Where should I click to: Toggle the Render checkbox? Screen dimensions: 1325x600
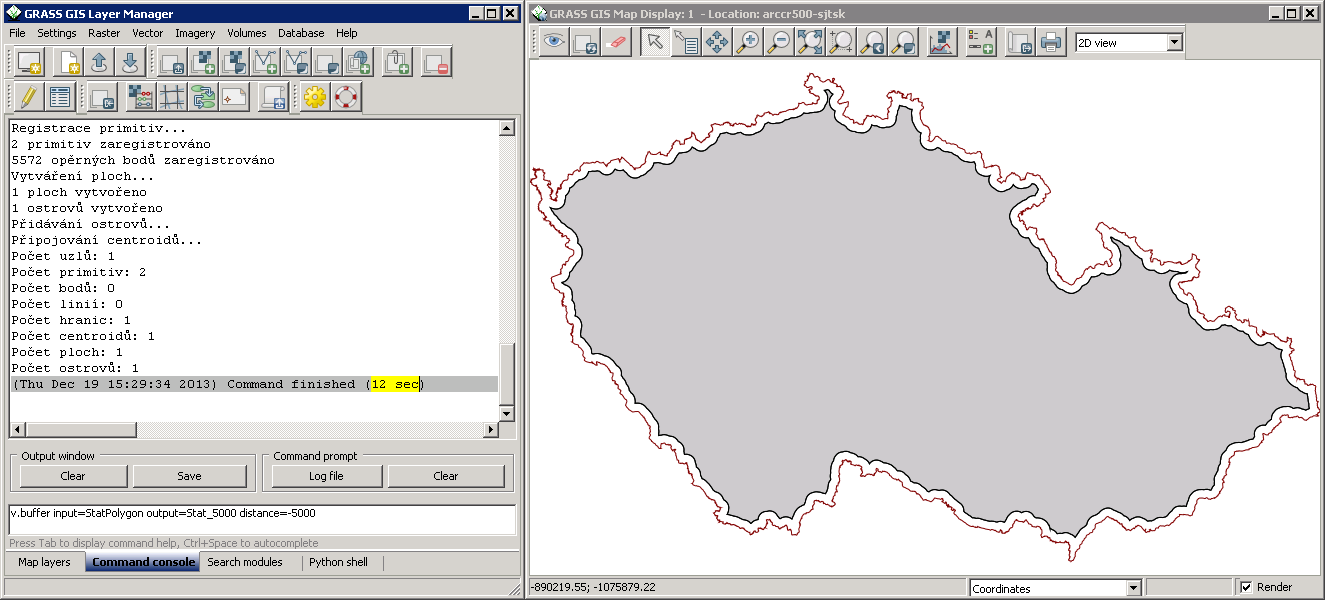click(x=1245, y=587)
